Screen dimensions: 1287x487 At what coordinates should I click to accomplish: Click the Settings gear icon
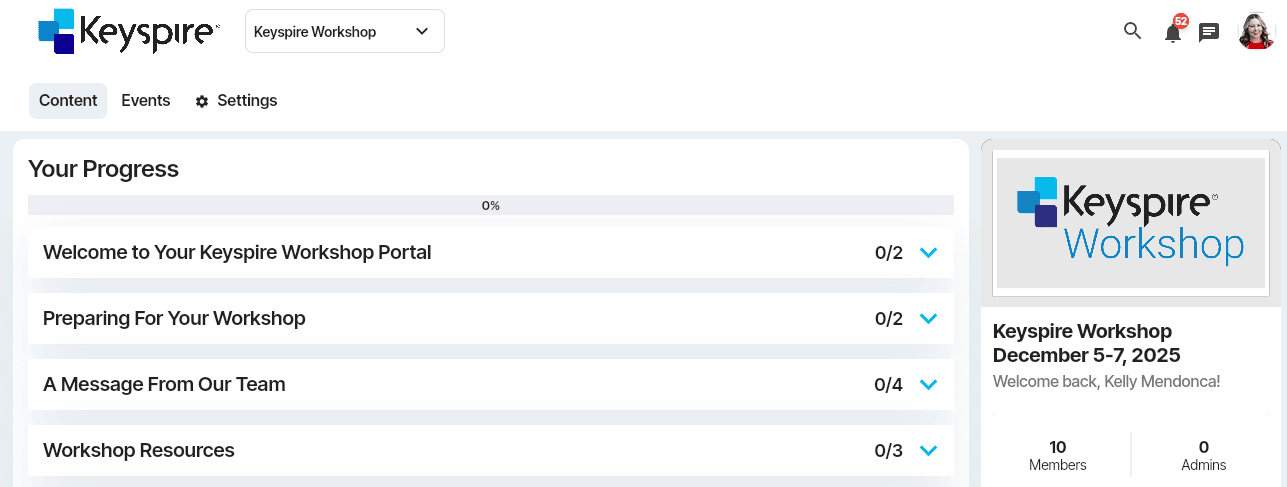[202, 101]
